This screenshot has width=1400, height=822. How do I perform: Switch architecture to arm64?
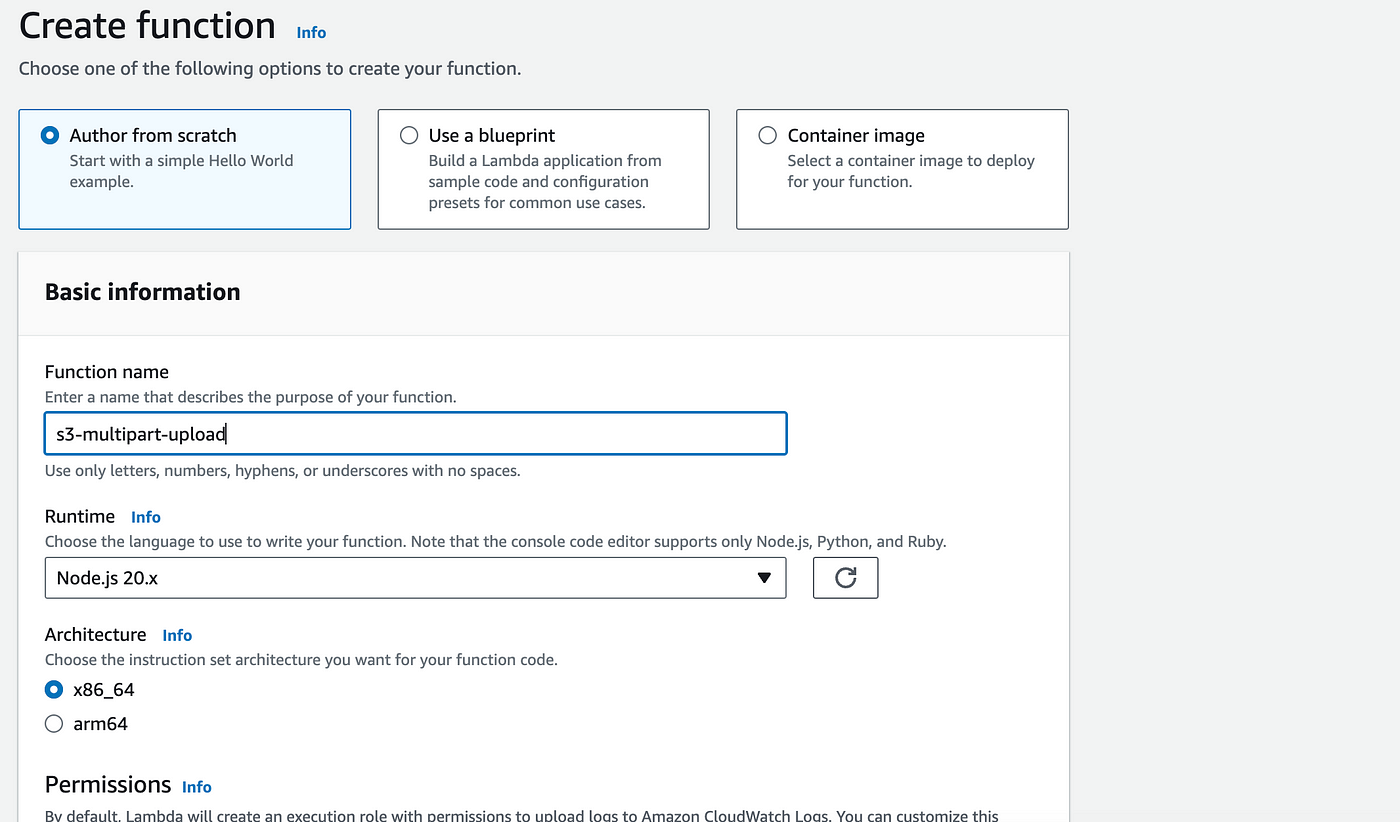pos(53,723)
